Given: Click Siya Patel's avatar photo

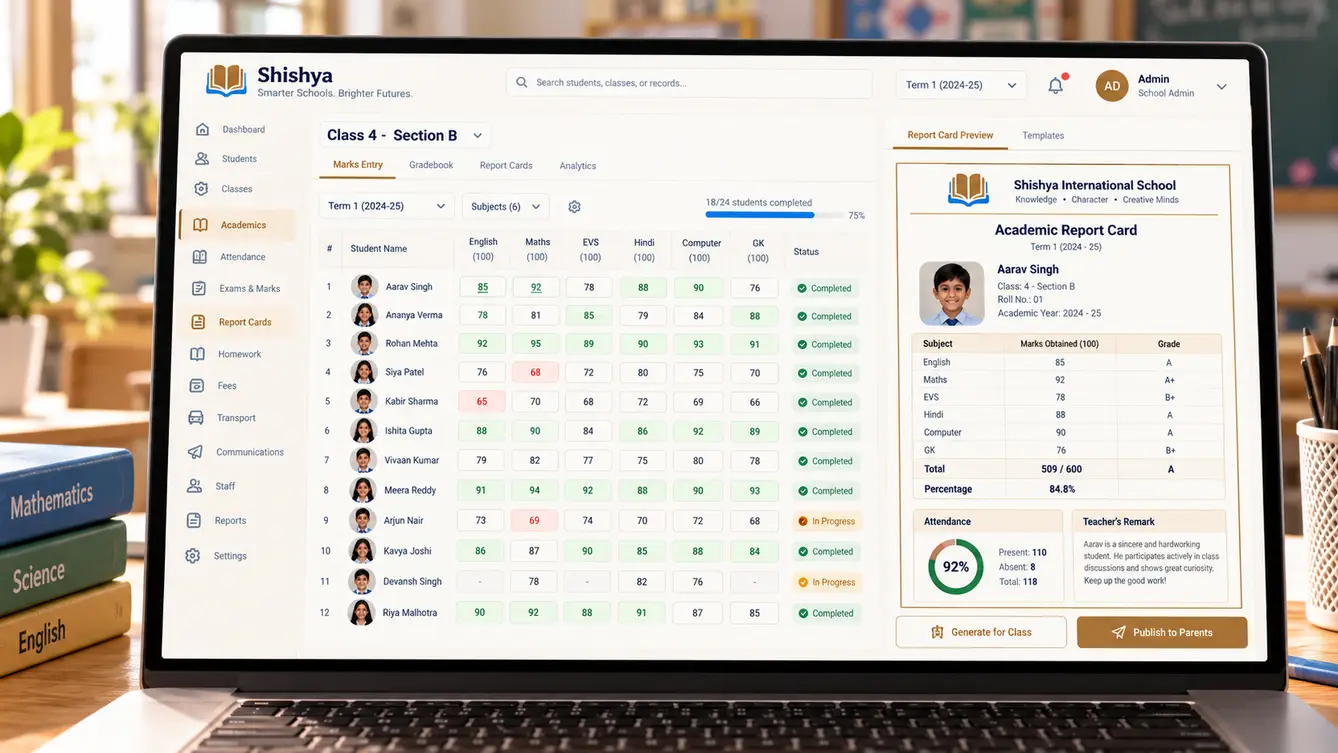Looking at the screenshot, I should coord(364,372).
